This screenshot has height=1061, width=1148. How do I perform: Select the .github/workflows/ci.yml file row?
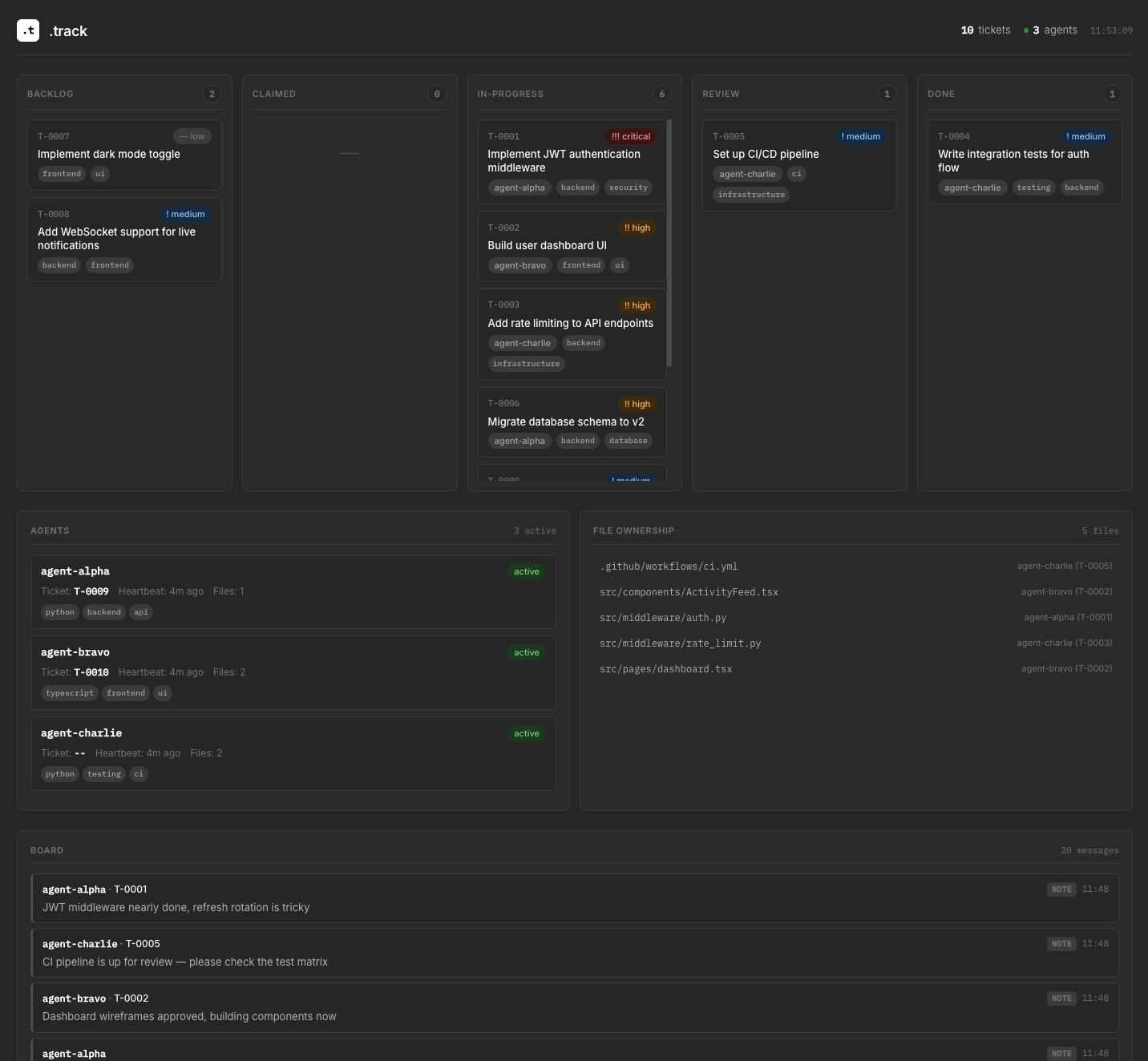pyautogui.click(x=856, y=567)
